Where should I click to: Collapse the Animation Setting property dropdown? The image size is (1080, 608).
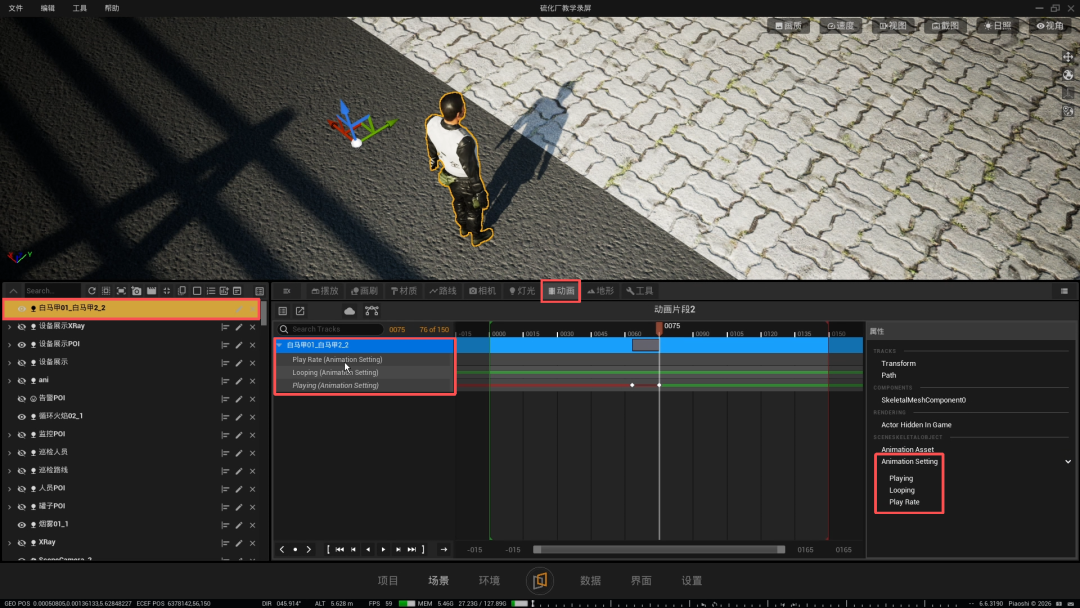click(1068, 462)
